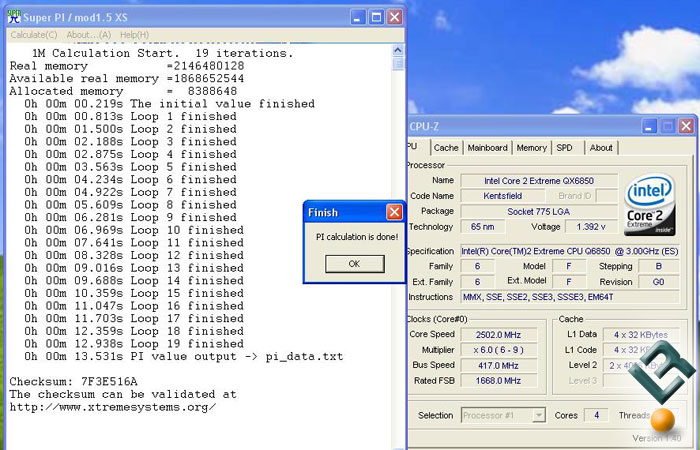This screenshot has width=700, height=450.
Task: Click OK in the Finish dialog
Action: (x=354, y=264)
